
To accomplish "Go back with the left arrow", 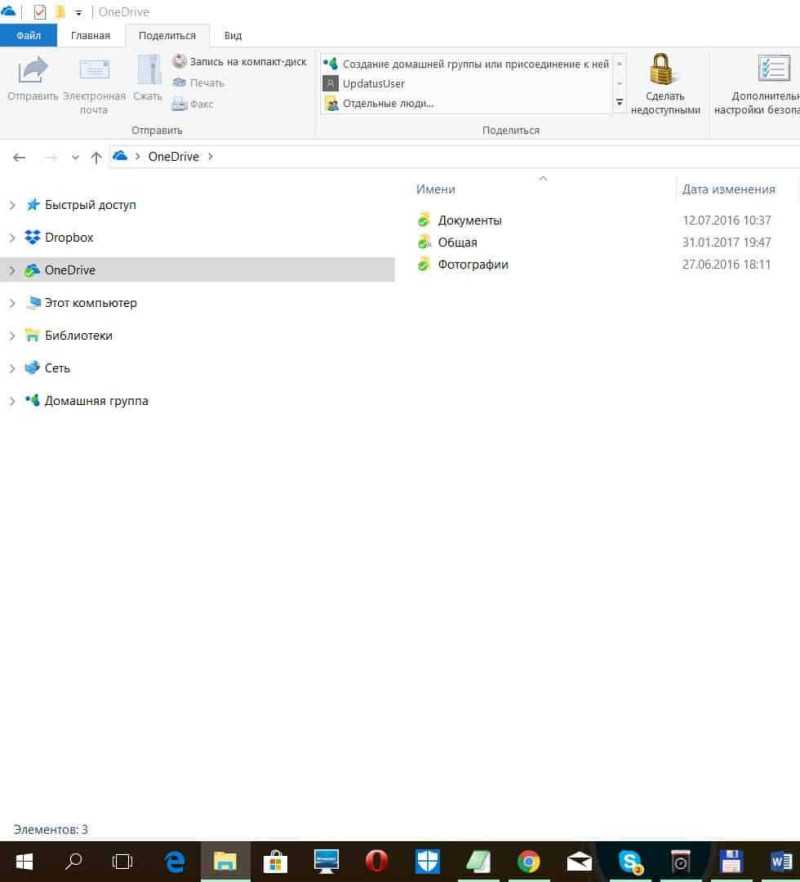I will point(19,158).
